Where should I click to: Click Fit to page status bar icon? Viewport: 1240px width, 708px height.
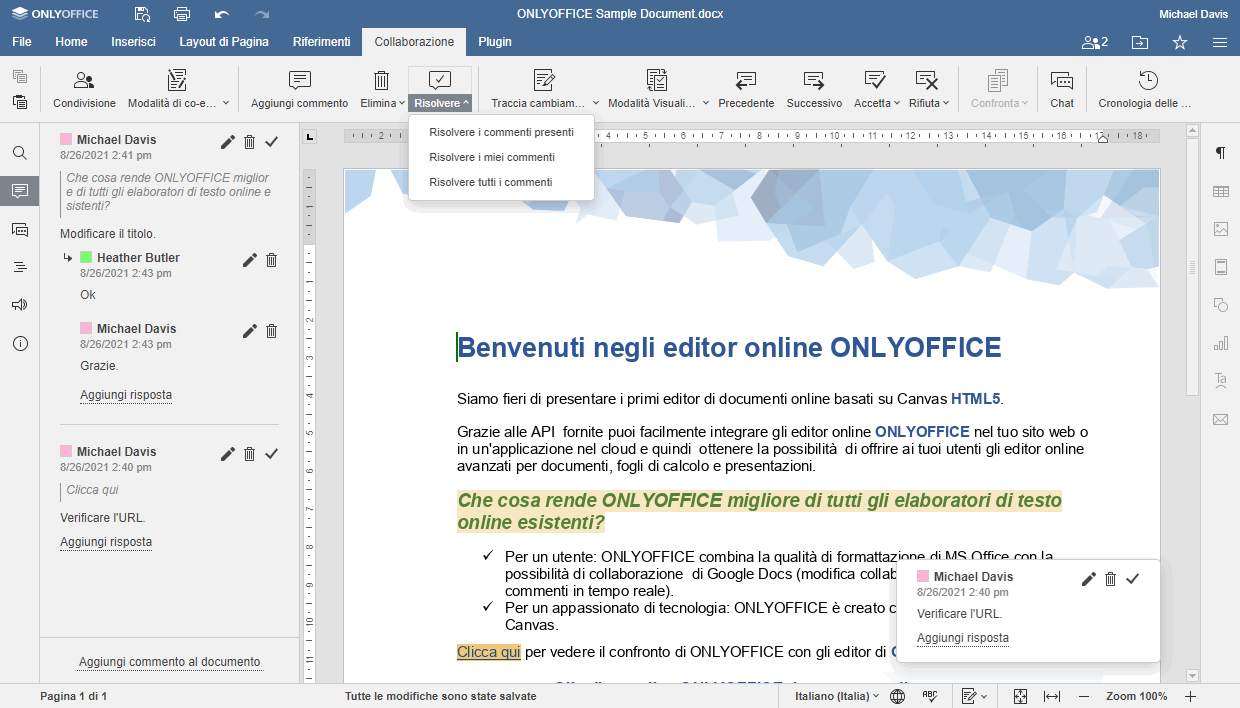1020,696
